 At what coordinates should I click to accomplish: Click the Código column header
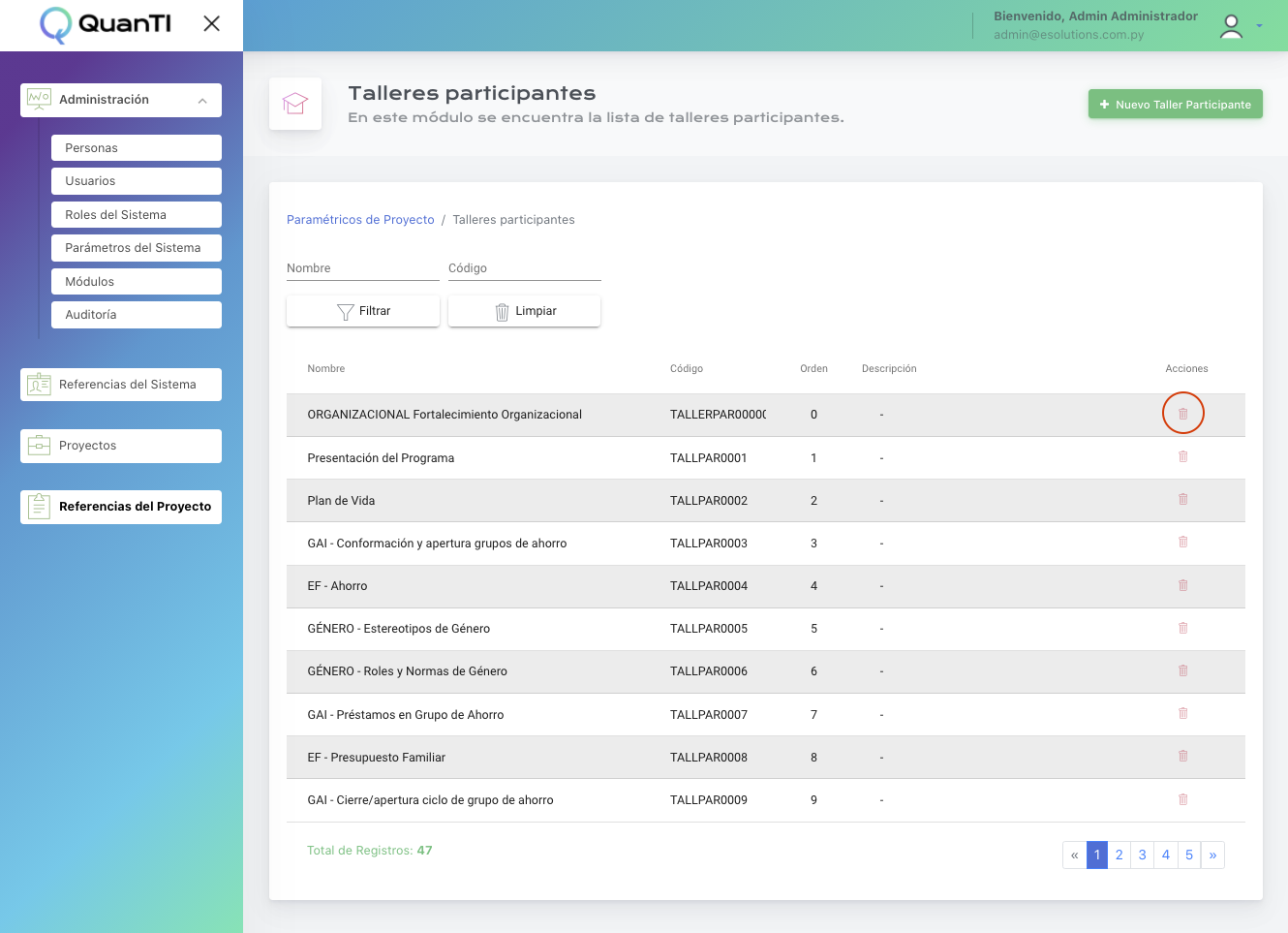click(x=687, y=369)
